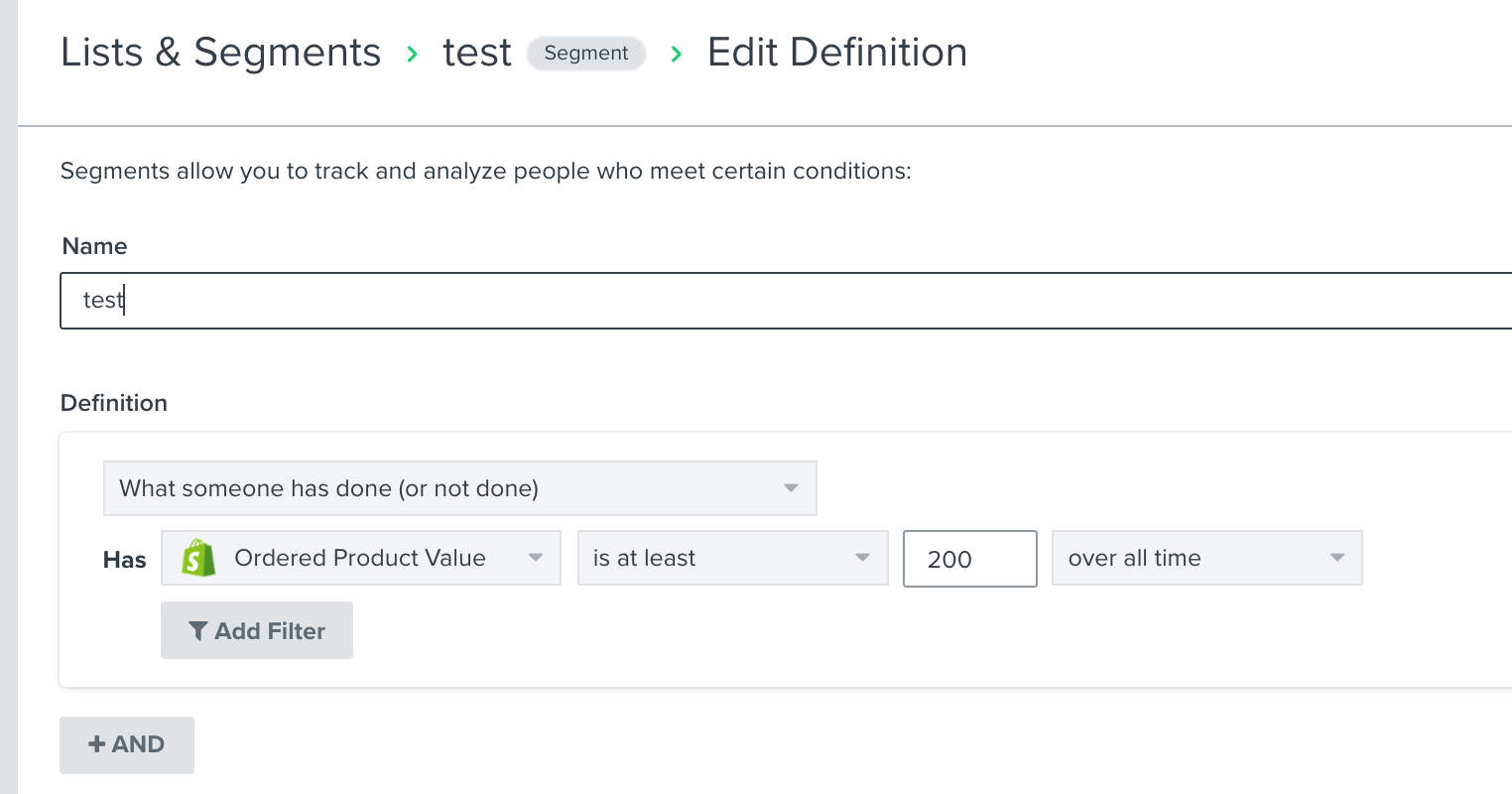Click the Definition section label
This screenshot has width=1512, height=794.
point(114,403)
